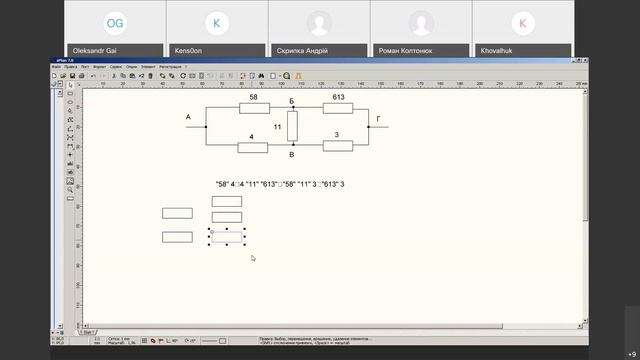640x360 pixels.
Task: Cut selection with scissors icon
Action: 114,76
